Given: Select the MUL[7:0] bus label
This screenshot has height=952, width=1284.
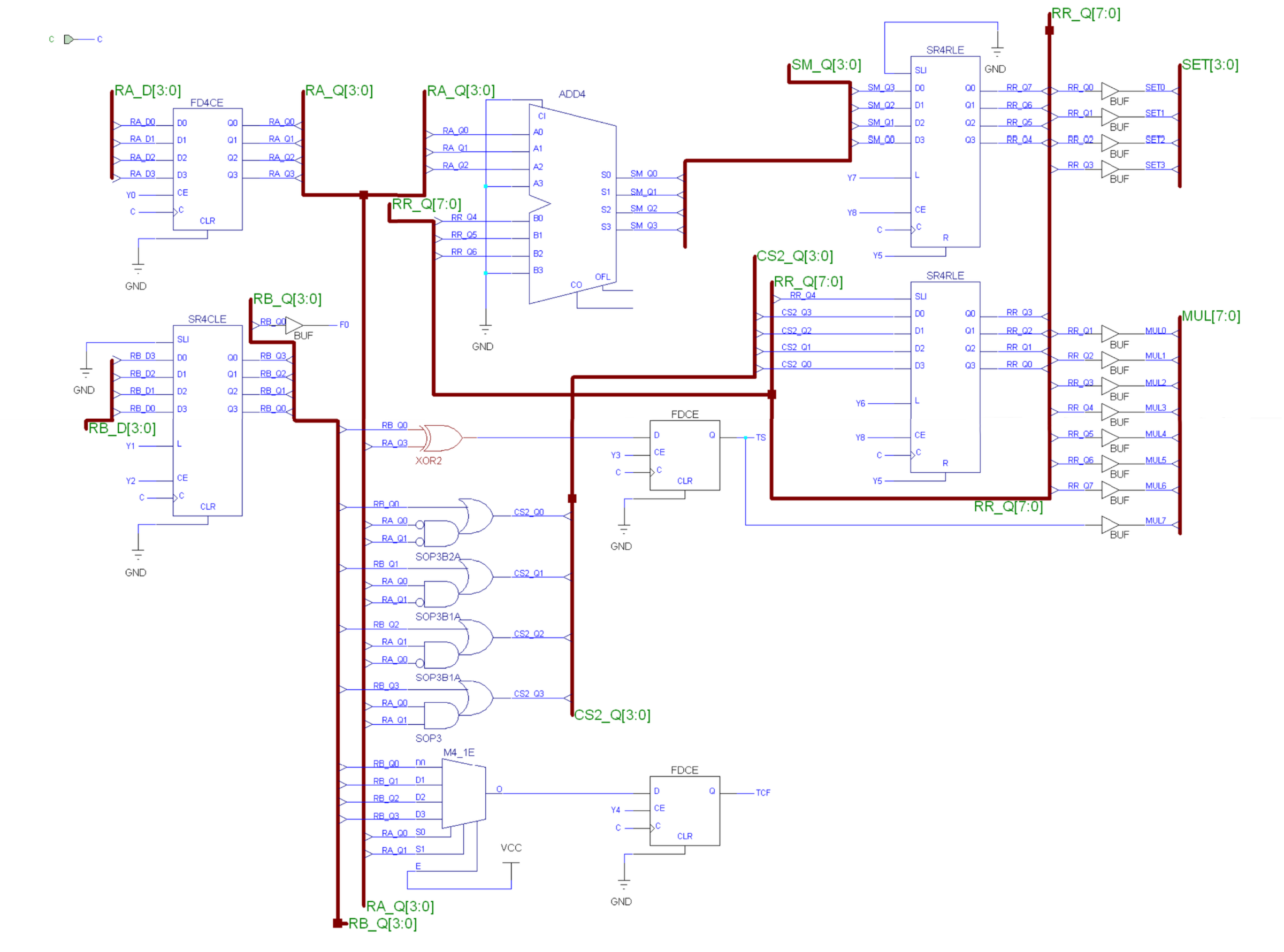Looking at the screenshot, I should [x=1210, y=317].
